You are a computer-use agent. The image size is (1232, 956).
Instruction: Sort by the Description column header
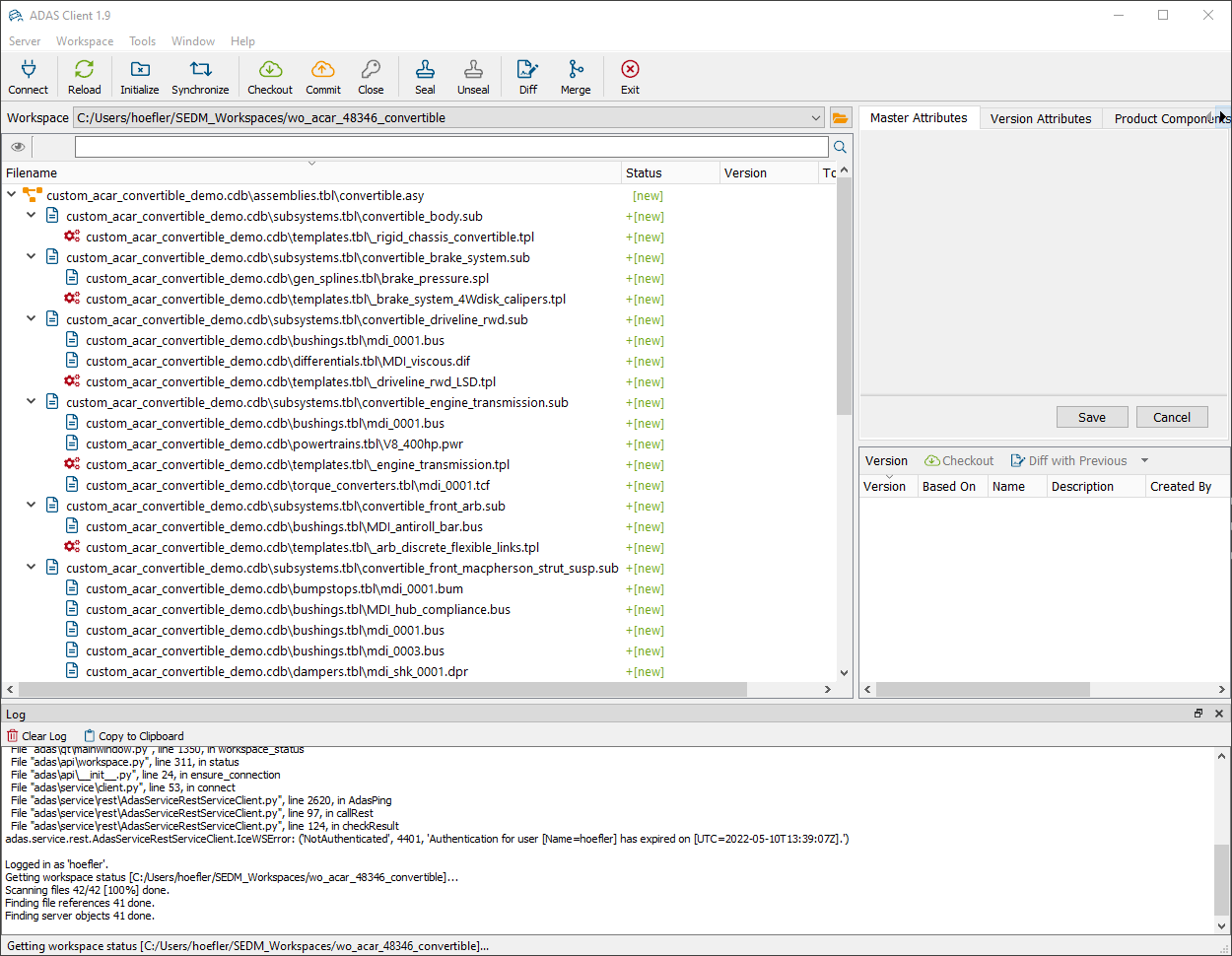tap(1095, 486)
